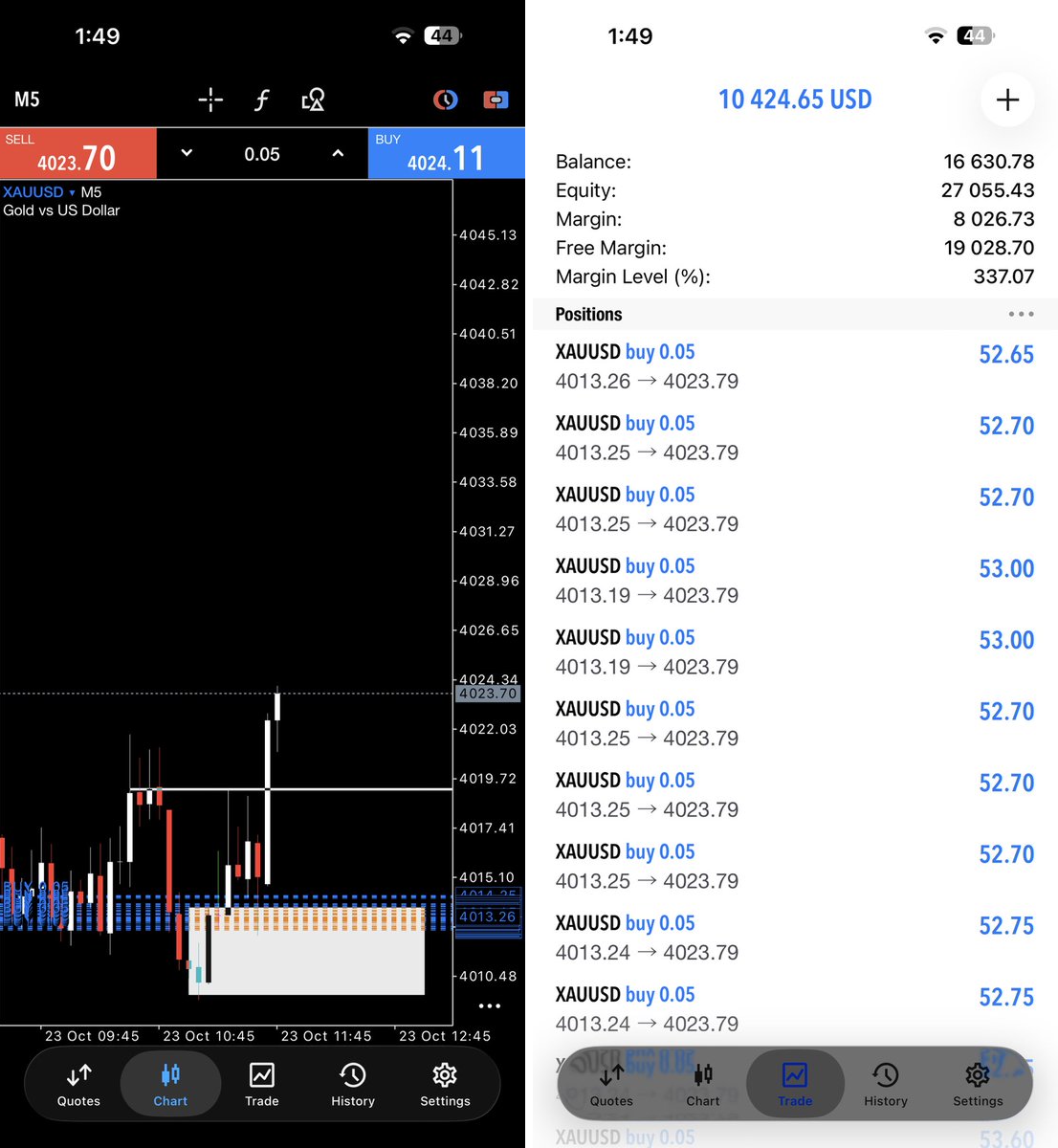Open Settings tab in chart screen

point(445,1085)
